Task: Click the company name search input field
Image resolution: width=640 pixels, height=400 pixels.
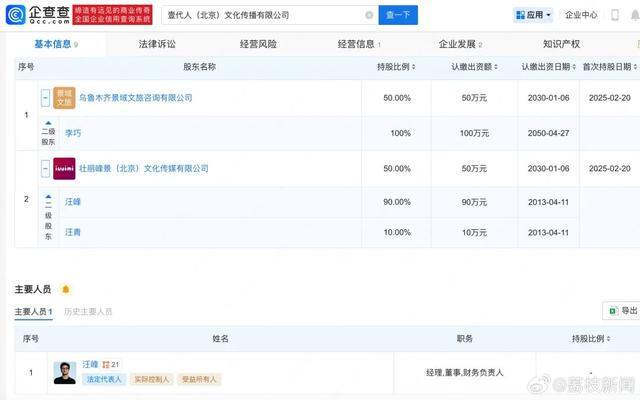Action: pyautogui.click(x=265, y=16)
